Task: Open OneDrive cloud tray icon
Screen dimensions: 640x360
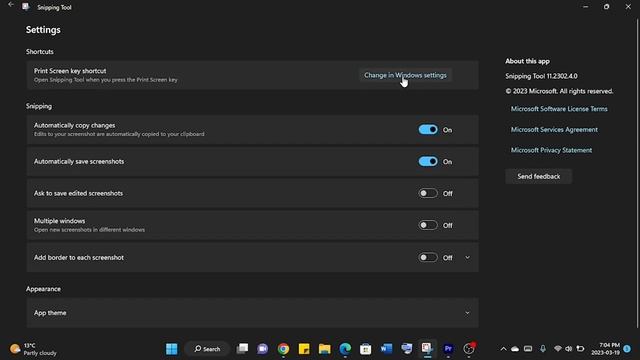Action: tap(515, 349)
